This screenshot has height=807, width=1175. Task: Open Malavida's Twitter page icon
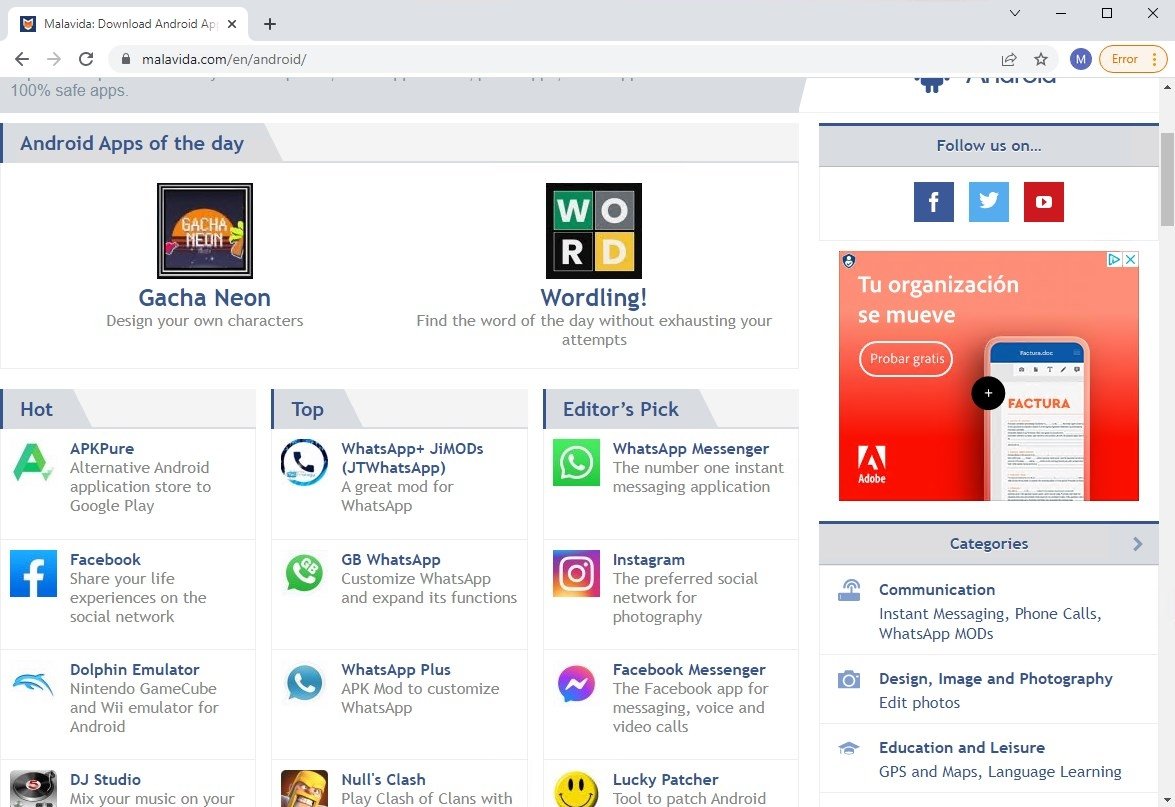(x=988, y=202)
